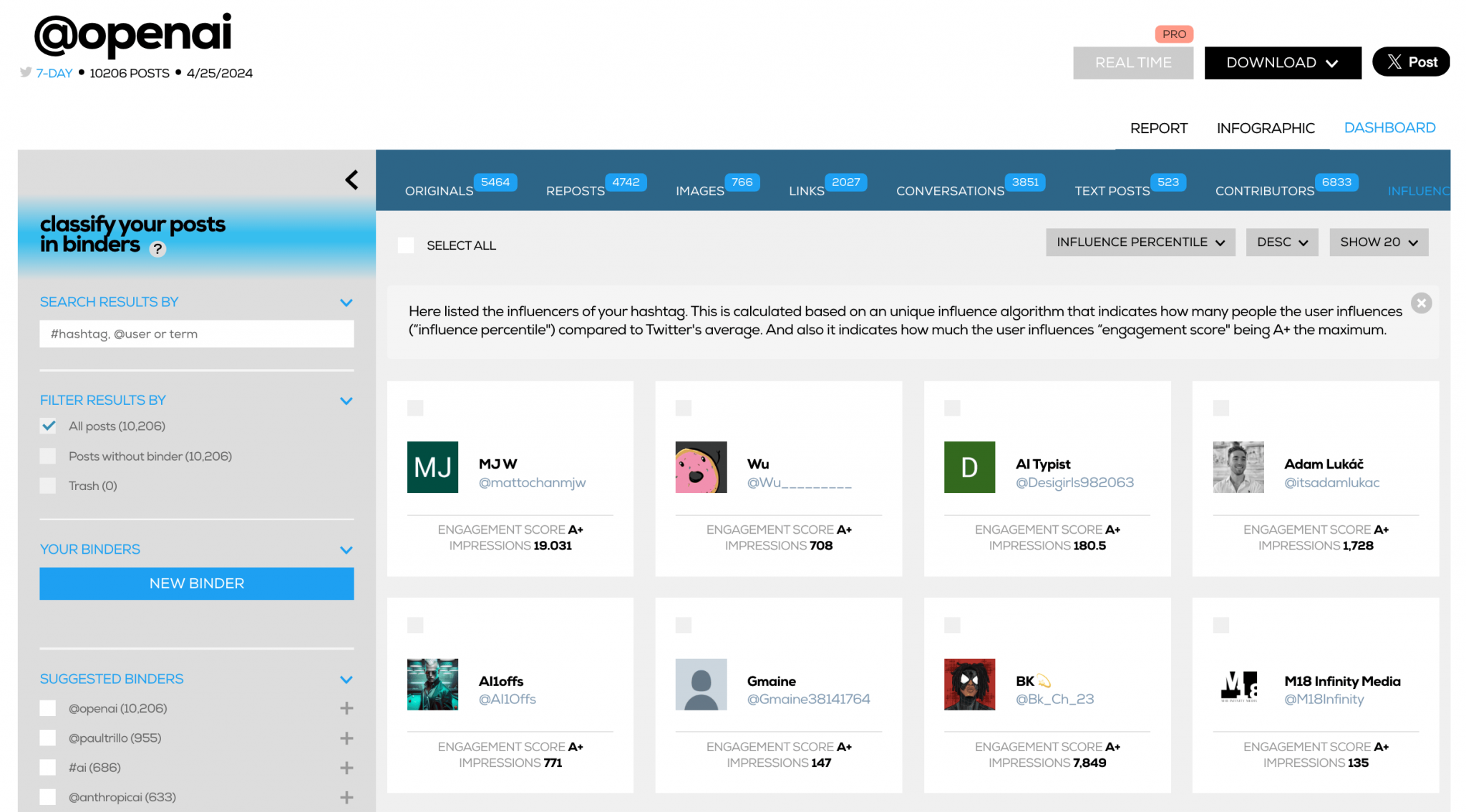The height and width of the screenshot is (812, 1466).
Task: Add the @openai suggested binder via plus icon
Action: click(x=346, y=708)
